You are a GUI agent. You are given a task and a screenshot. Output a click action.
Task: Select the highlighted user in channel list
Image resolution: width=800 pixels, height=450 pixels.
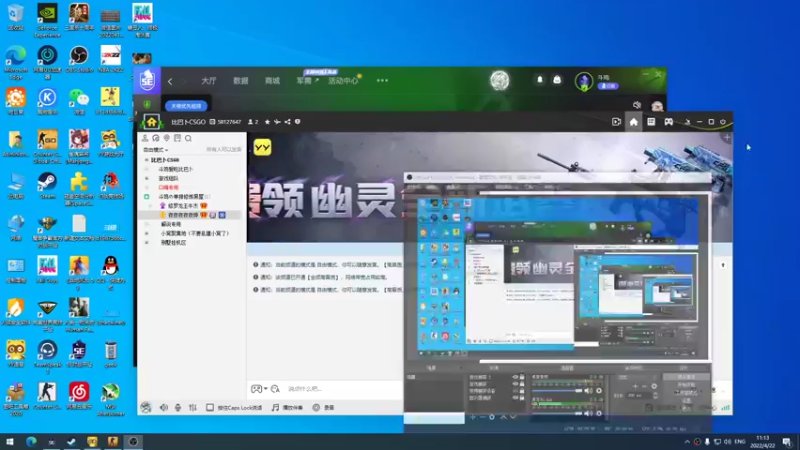tap(190, 215)
